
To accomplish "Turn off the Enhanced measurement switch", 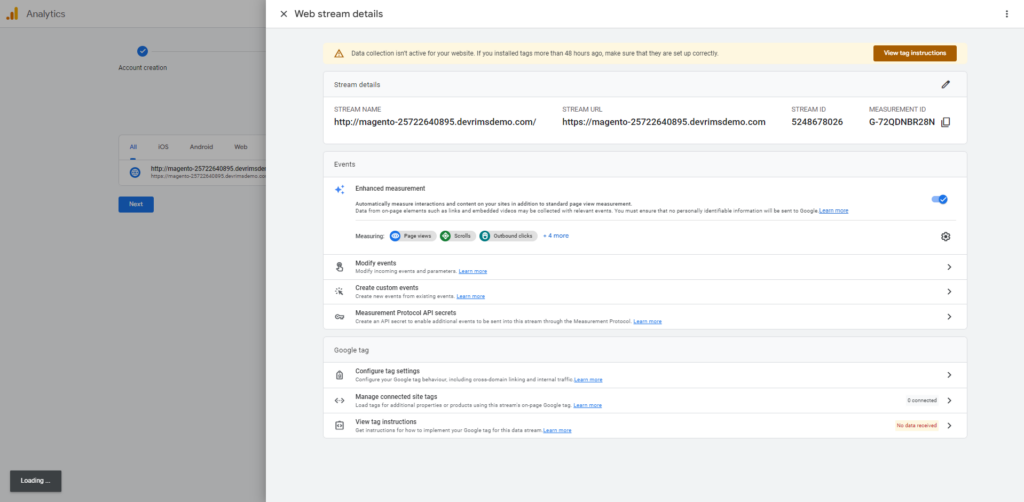I will click(940, 199).
